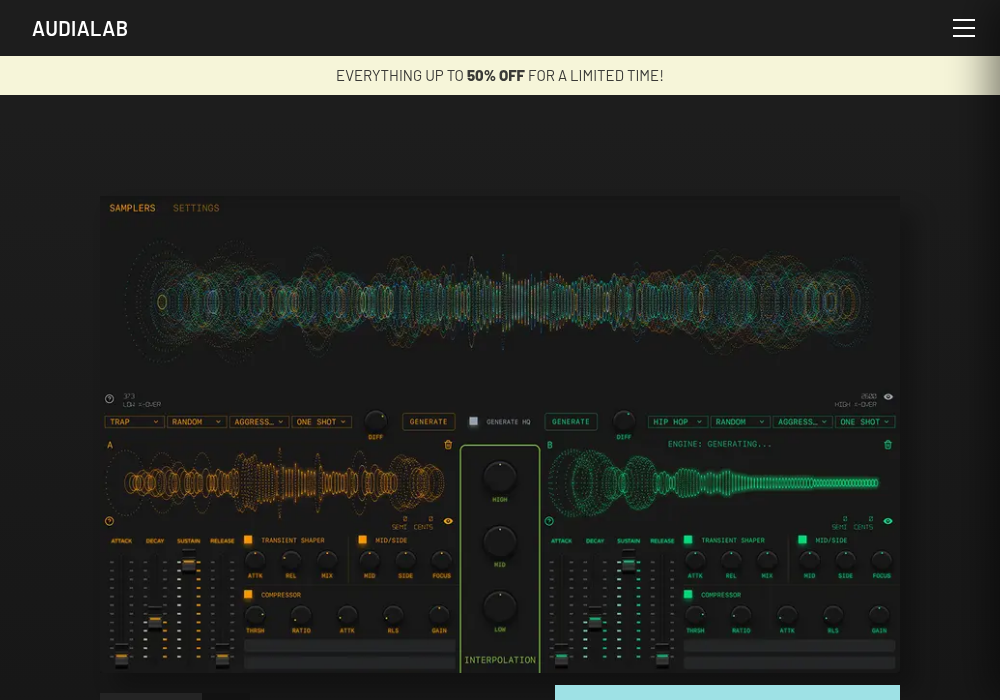Open sampler A's ONE SHOT dropdown
Viewport: 1000px width, 700px height.
[x=321, y=421]
